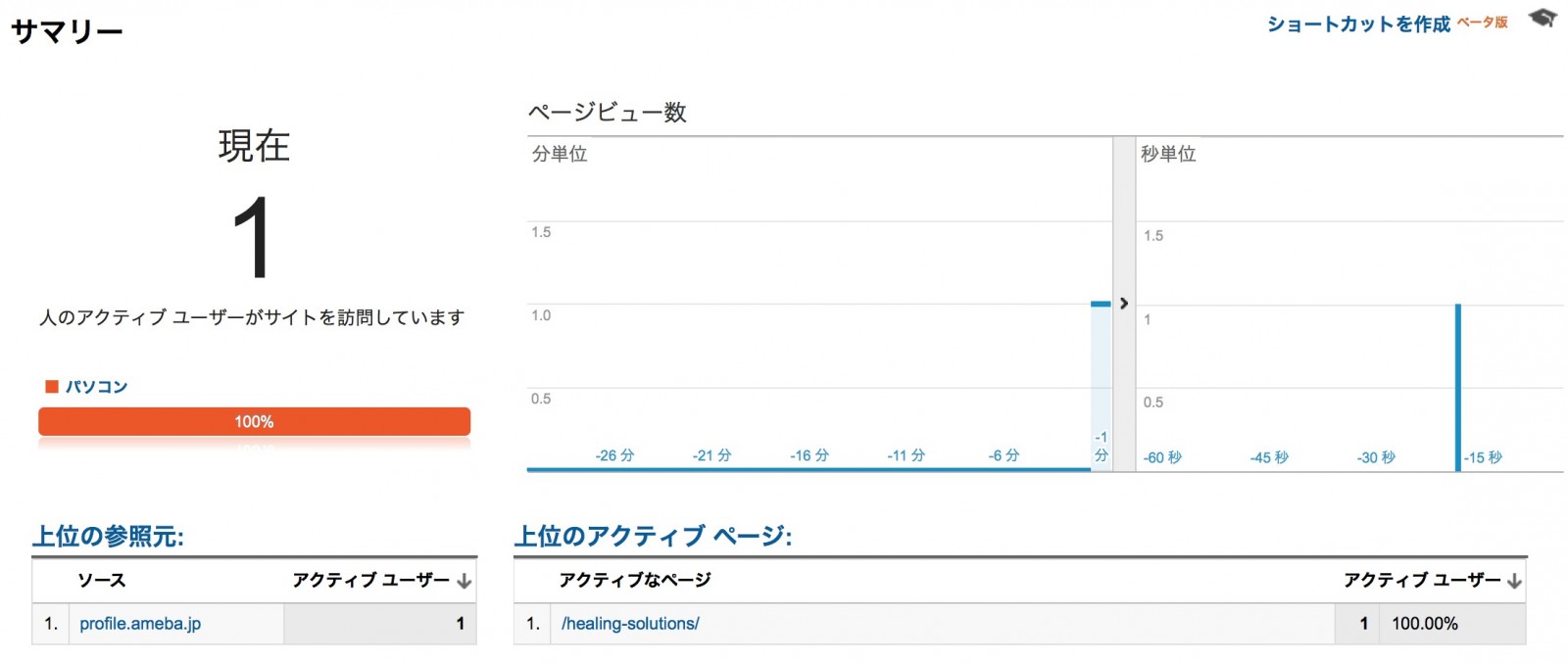The width and height of the screenshot is (1568, 665).
Task: Click the アクティブなページ column header
Action: click(x=635, y=580)
